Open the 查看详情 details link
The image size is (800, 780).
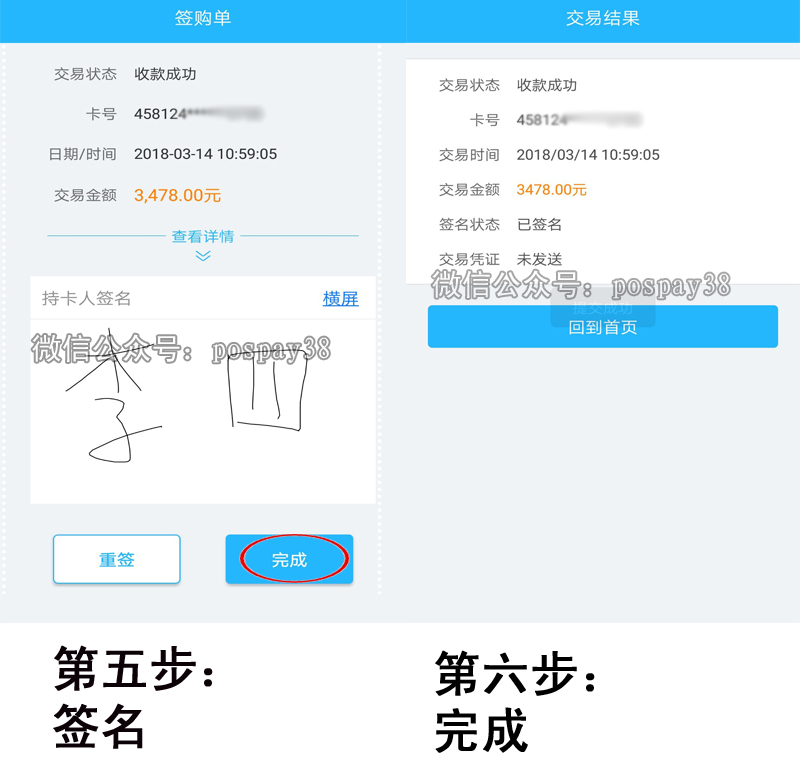[203, 237]
